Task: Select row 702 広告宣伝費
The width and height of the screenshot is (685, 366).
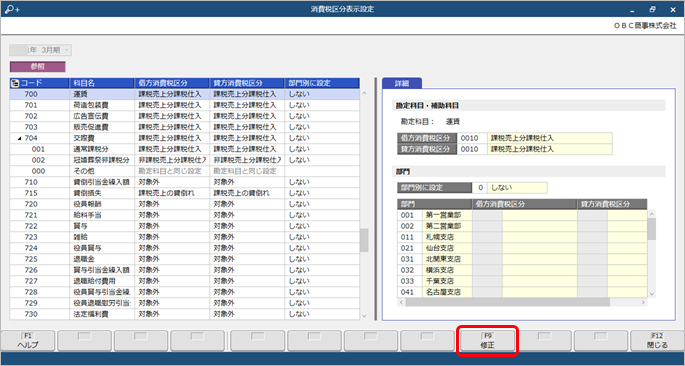Action: (185, 116)
